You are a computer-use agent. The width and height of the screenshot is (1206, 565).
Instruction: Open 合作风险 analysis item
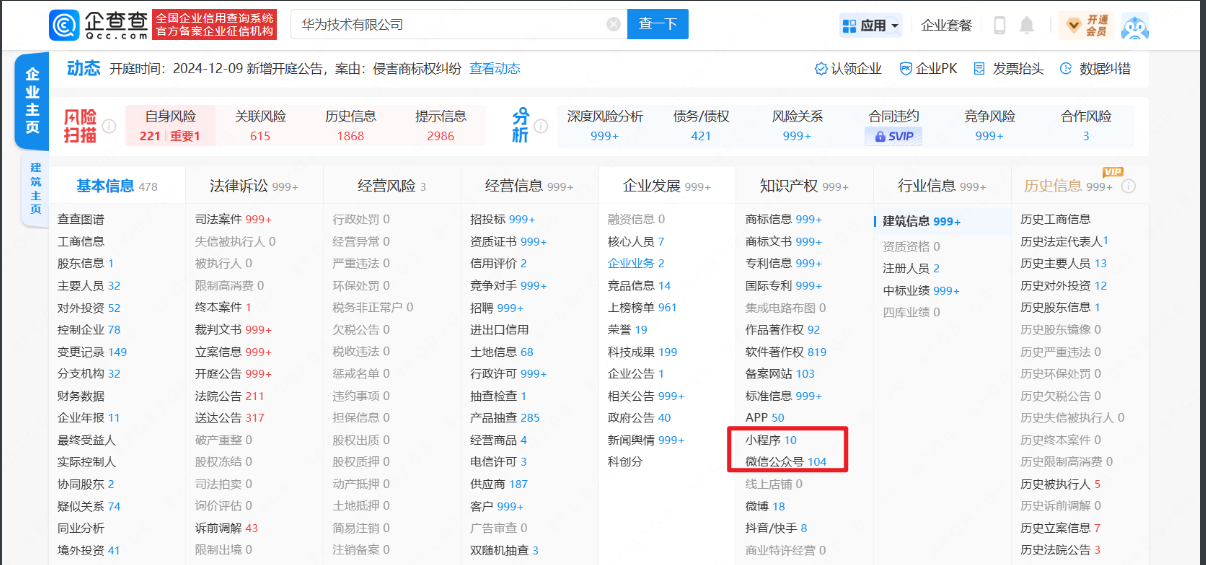point(1086,126)
